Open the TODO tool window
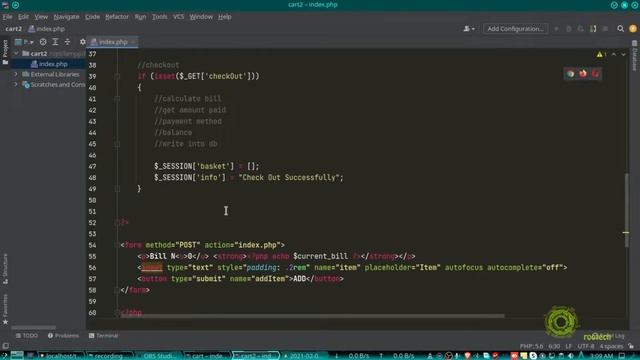Viewport: 640px width, 360px height. (x=27, y=336)
